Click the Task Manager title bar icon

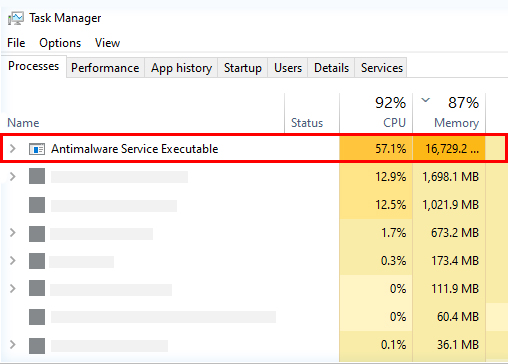pos(16,18)
